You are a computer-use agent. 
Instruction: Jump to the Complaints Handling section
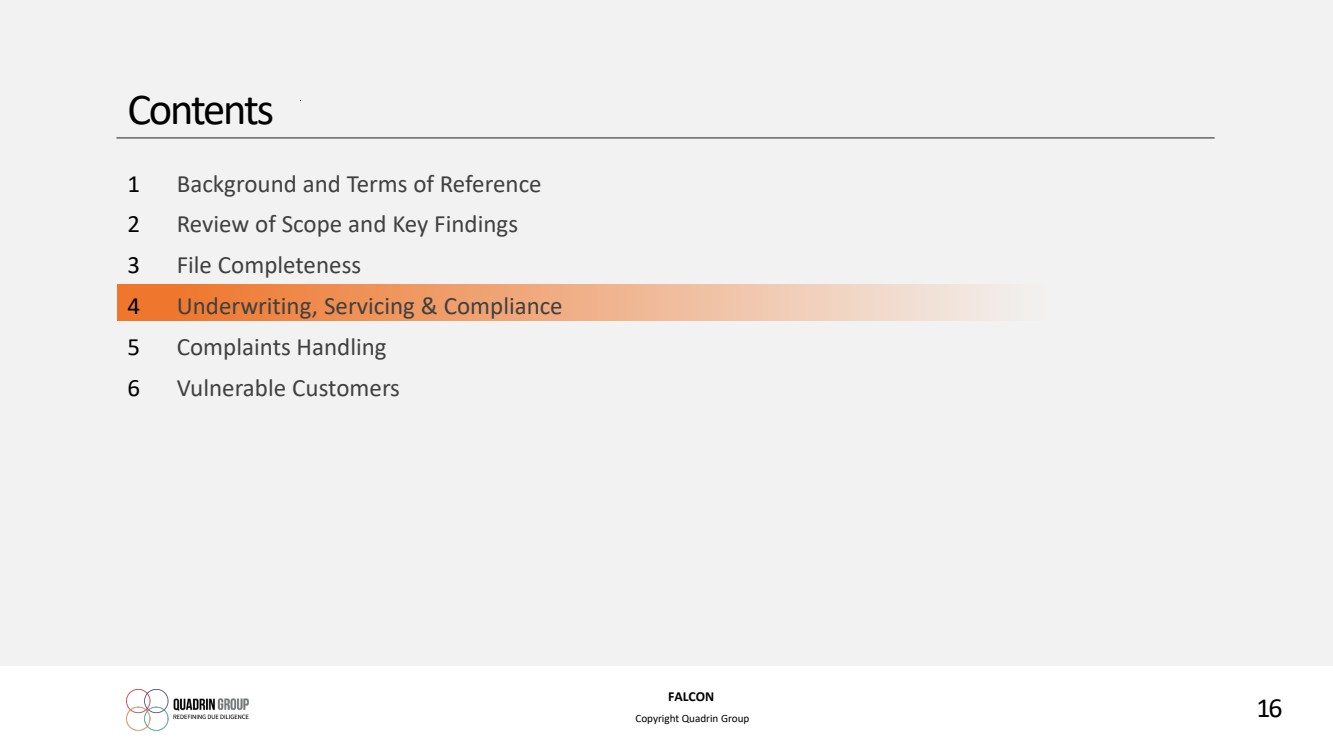click(281, 348)
